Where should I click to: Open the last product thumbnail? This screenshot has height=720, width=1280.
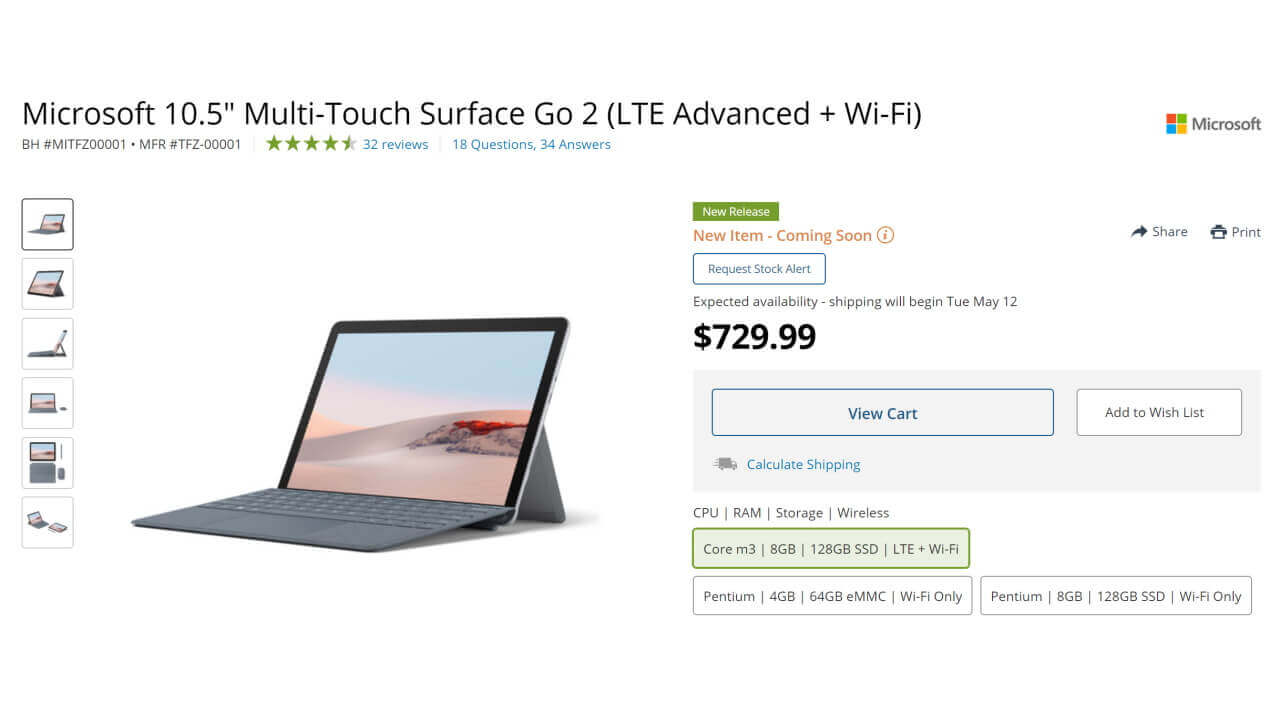(48, 522)
